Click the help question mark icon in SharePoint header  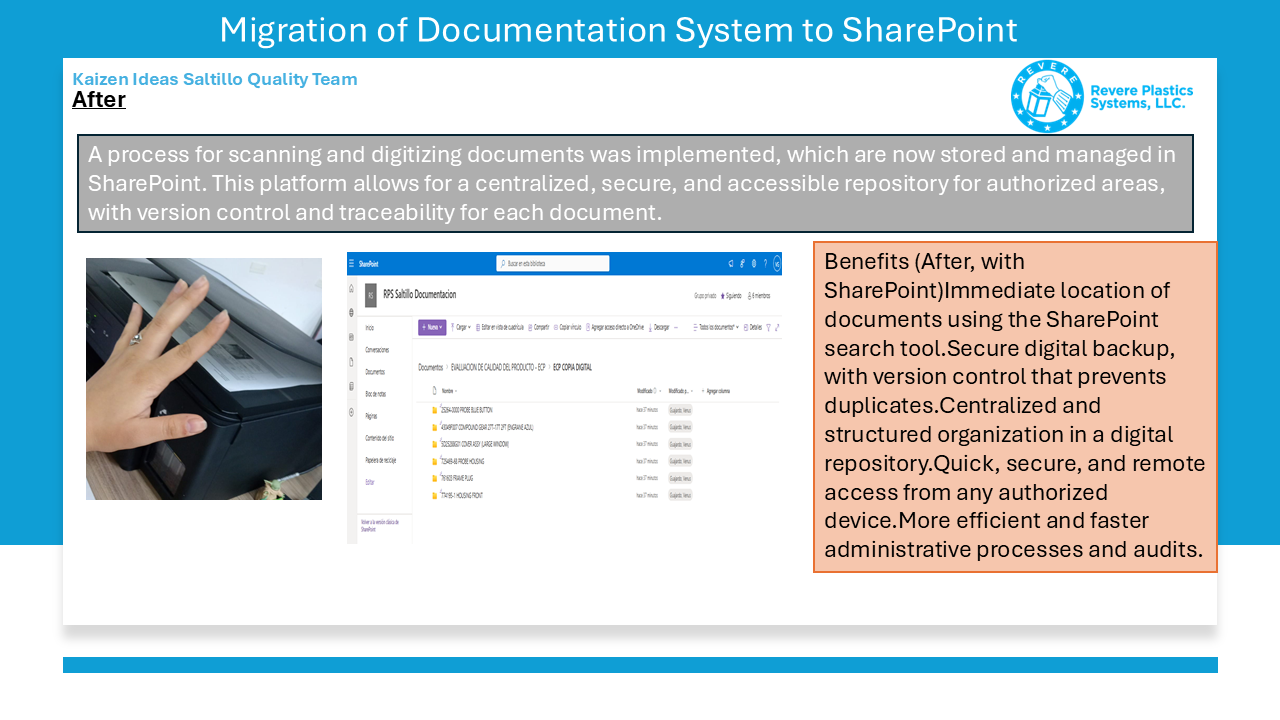(765, 264)
